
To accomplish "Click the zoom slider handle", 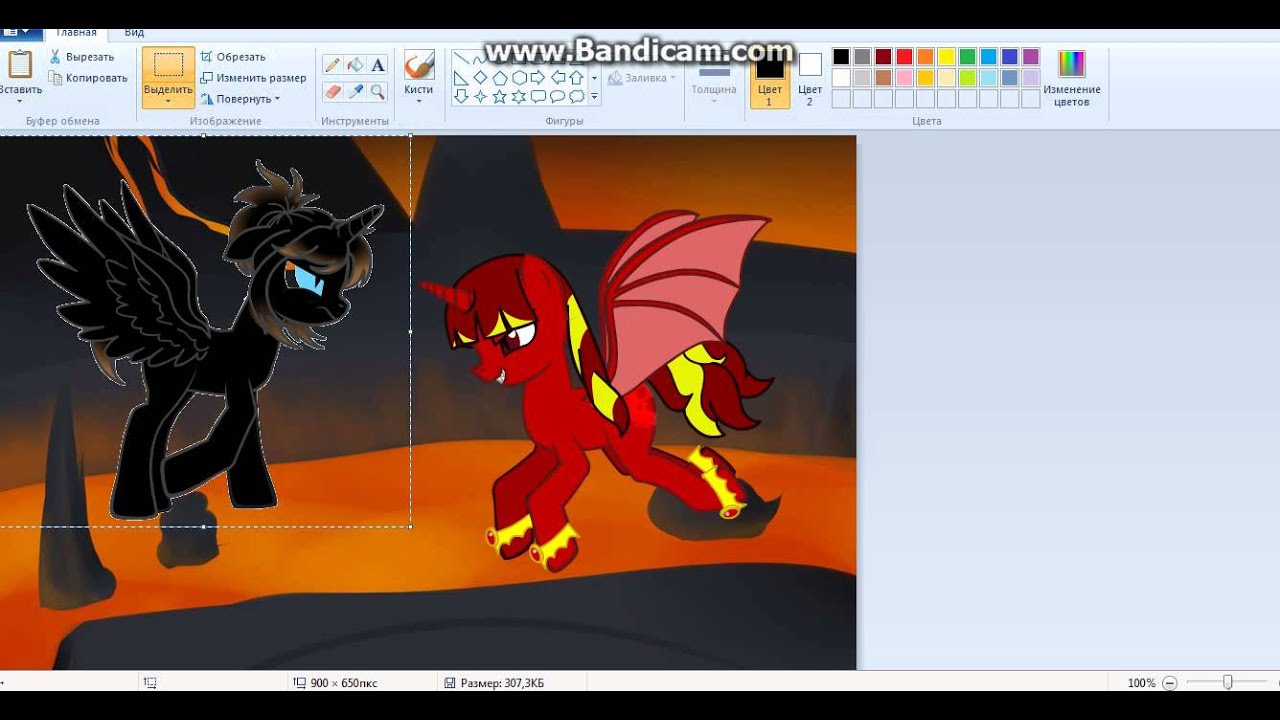I will 1227,683.
